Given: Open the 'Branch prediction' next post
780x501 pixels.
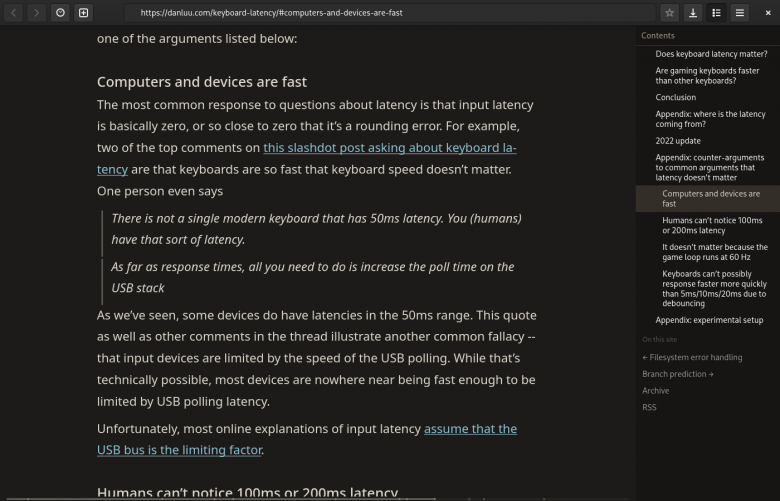Looking at the screenshot, I should pyautogui.click(x=678, y=374).
